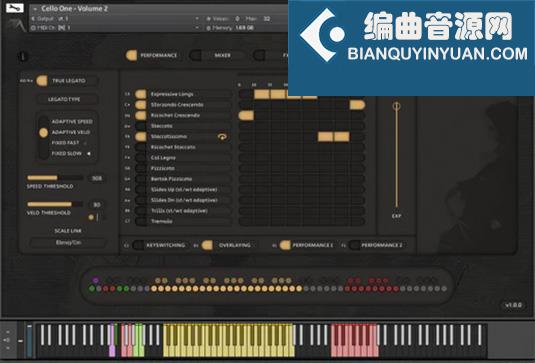Click the Expressive Longs label
The width and height of the screenshot is (535, 363).
pos(172,94)
